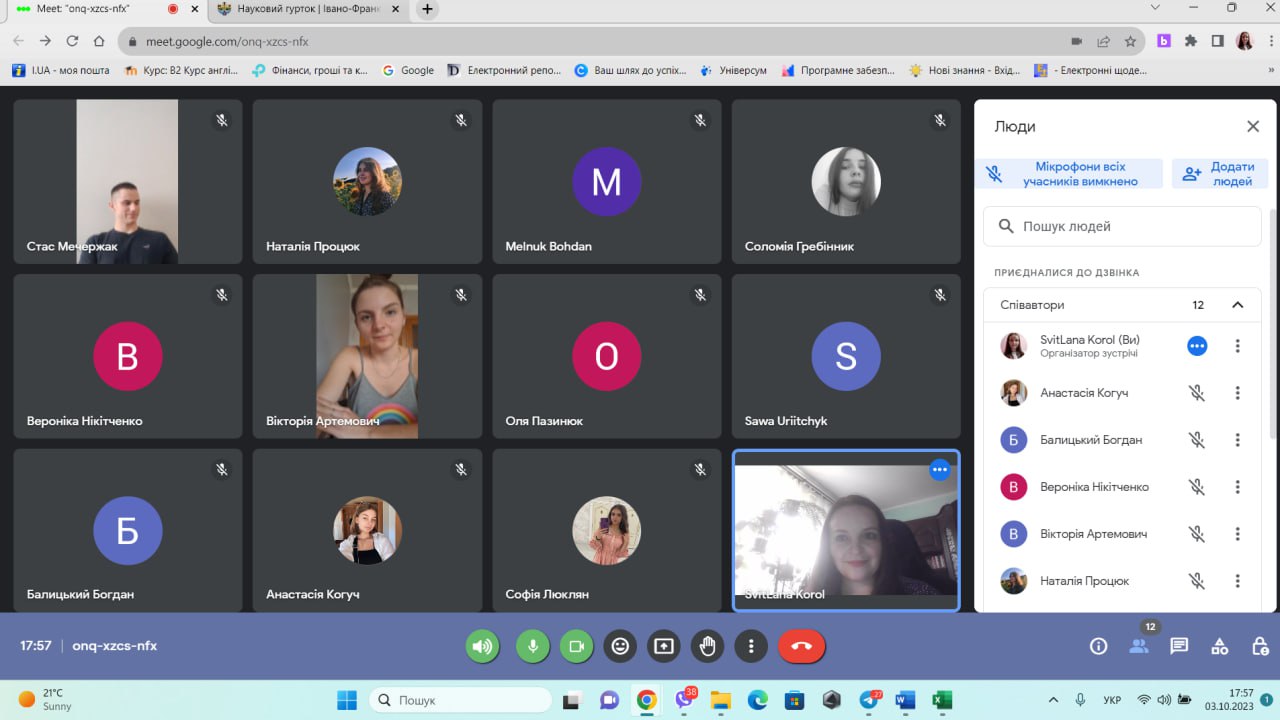Open the activities icon
This screenshot has height=720, width=1280.
1219,646
